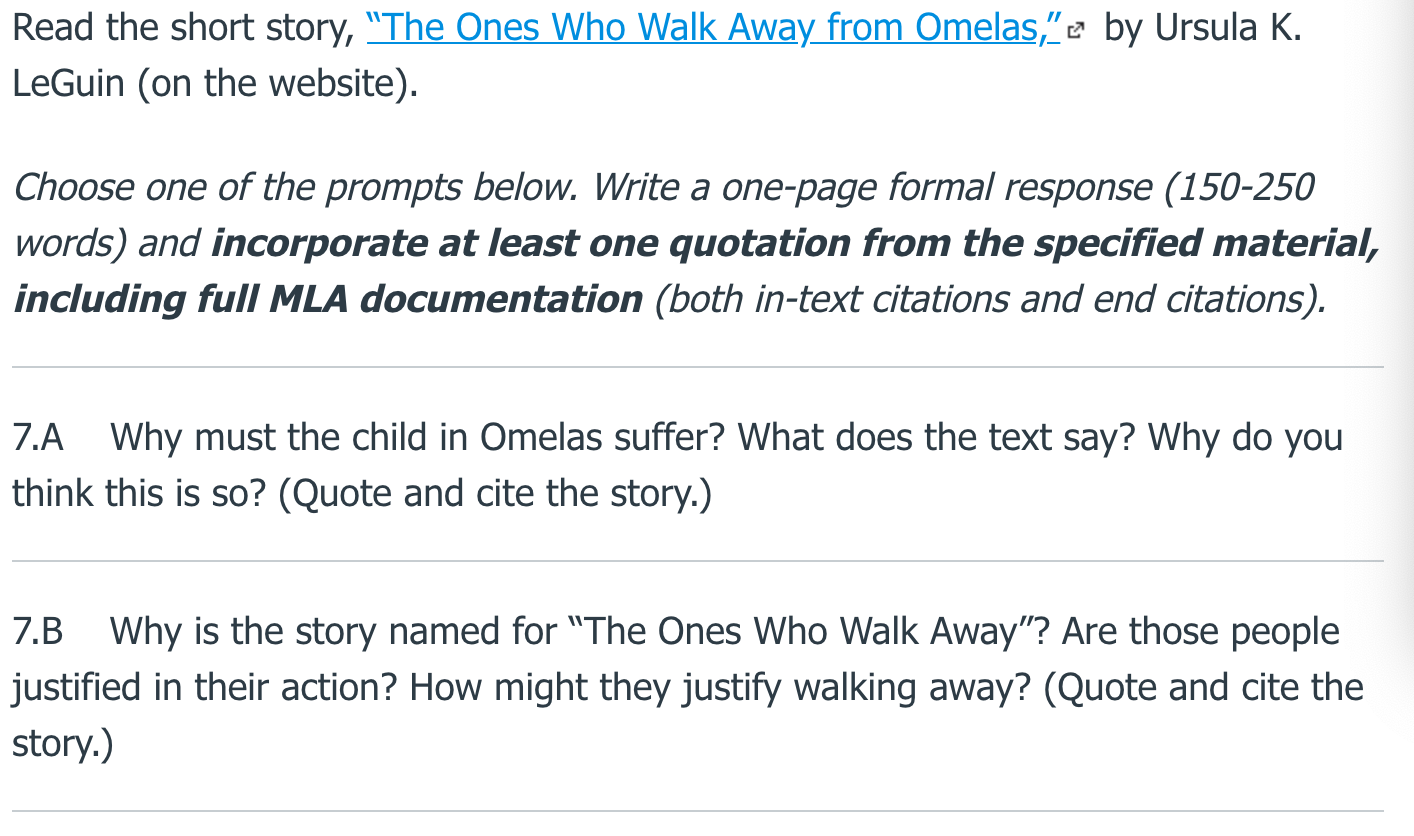Click "(Quote and cite the story.)" under prompt 7.A
The image size is (1414, 836).
pyautogui.click(x=494, y=494)
